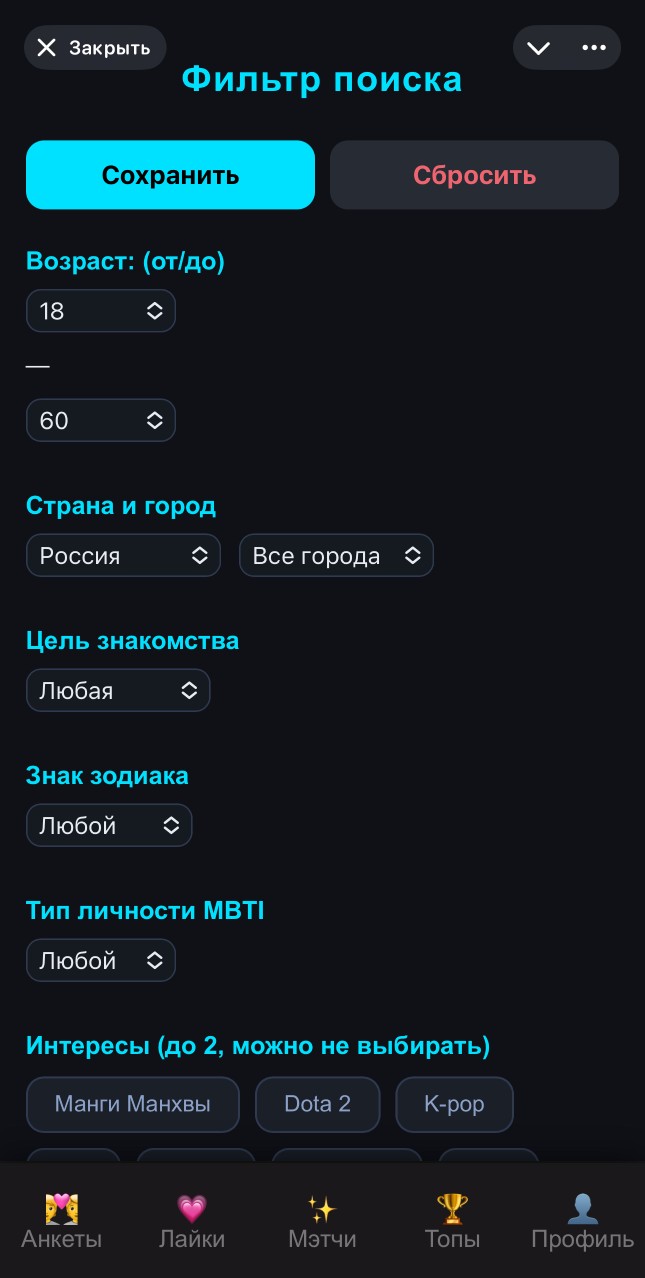Open your Профиль via the person icon
This screenshot has width=645, height=1278.
(x=583, y=1218)
